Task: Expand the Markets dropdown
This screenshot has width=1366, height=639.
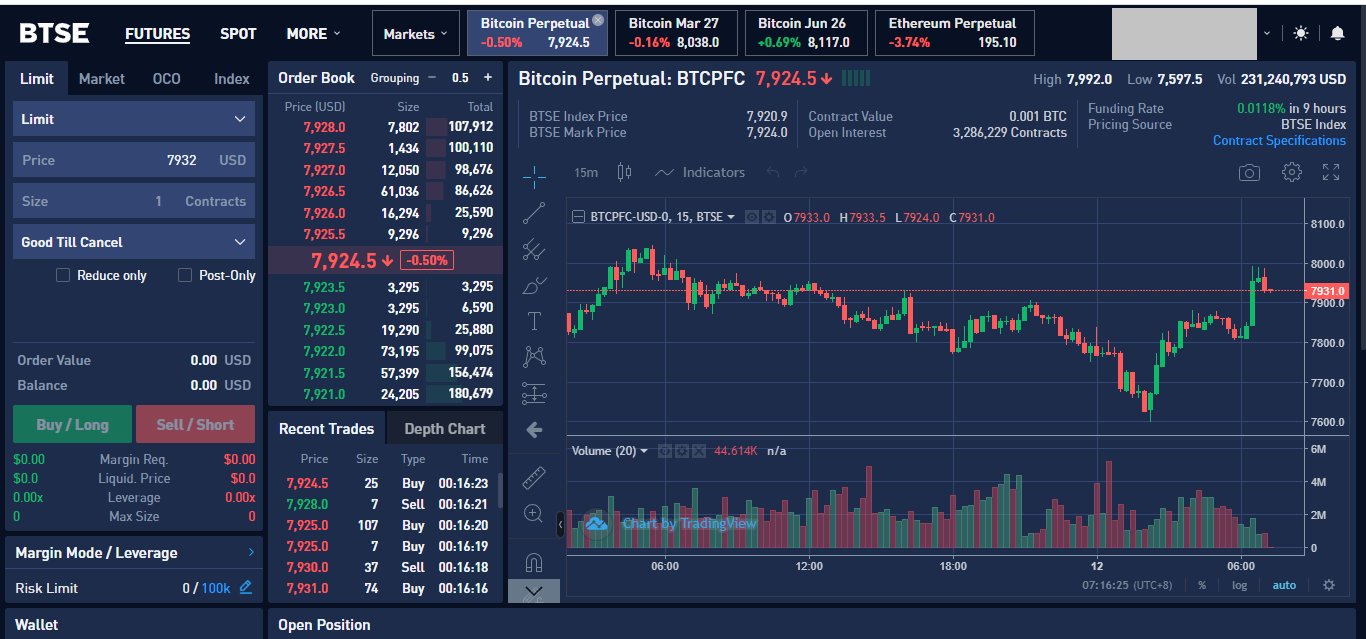Action: coord(416,34)
